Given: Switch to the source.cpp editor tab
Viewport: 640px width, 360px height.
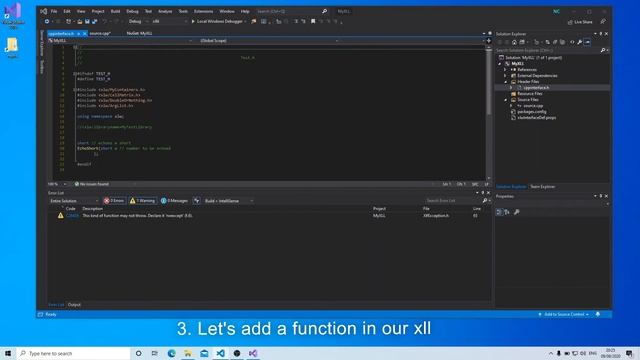Looking at the screenshot, I should pos(100,33).
